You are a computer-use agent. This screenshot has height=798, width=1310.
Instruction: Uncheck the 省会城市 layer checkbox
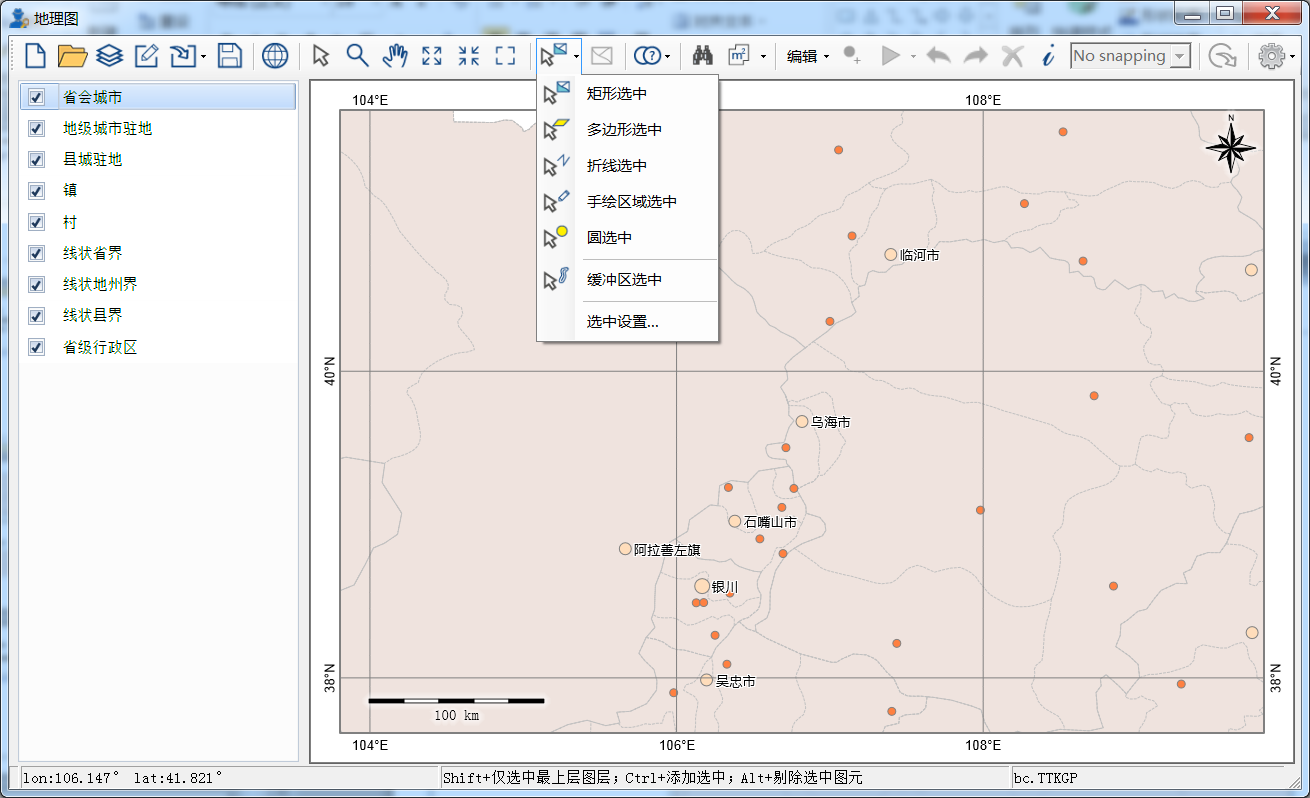click(37, 97)
